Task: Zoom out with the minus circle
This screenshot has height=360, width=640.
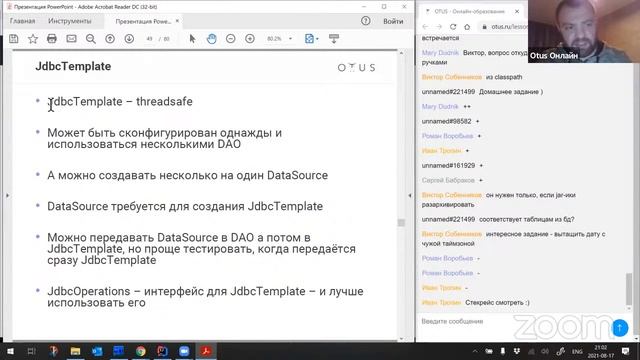Action: coord(231,39)
